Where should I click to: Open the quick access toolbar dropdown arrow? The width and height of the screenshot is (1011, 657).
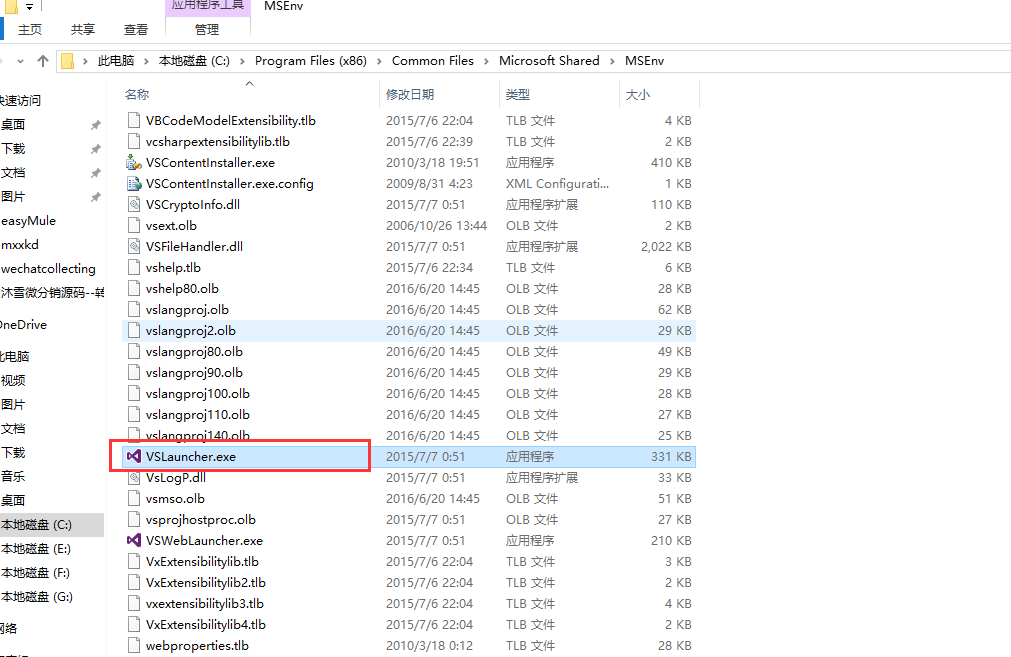29,6
